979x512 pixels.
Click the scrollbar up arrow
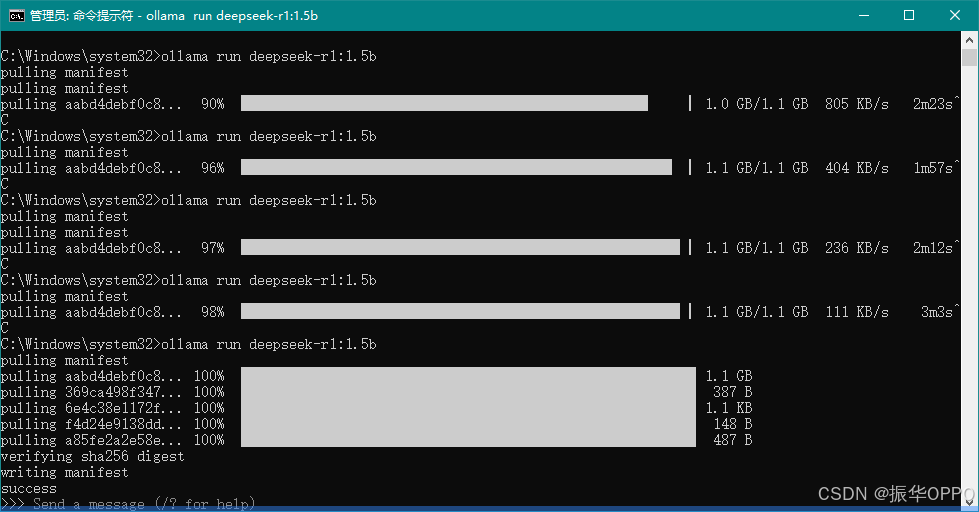(x=969, y=40)
